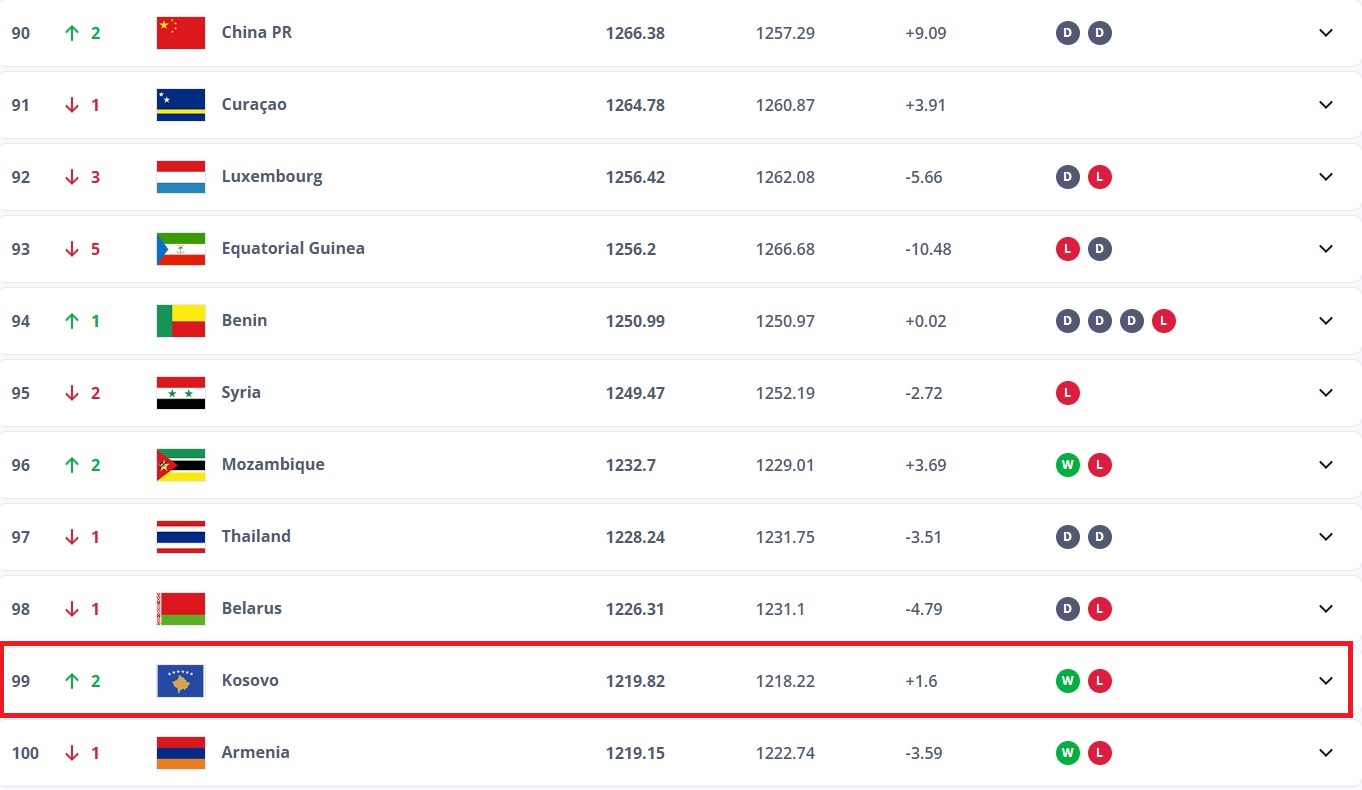This screenshot has width=1362, height=790.
Task: Click Kosovo's green W match badge
Action: pyautogui.click(x=1068, y=681)
